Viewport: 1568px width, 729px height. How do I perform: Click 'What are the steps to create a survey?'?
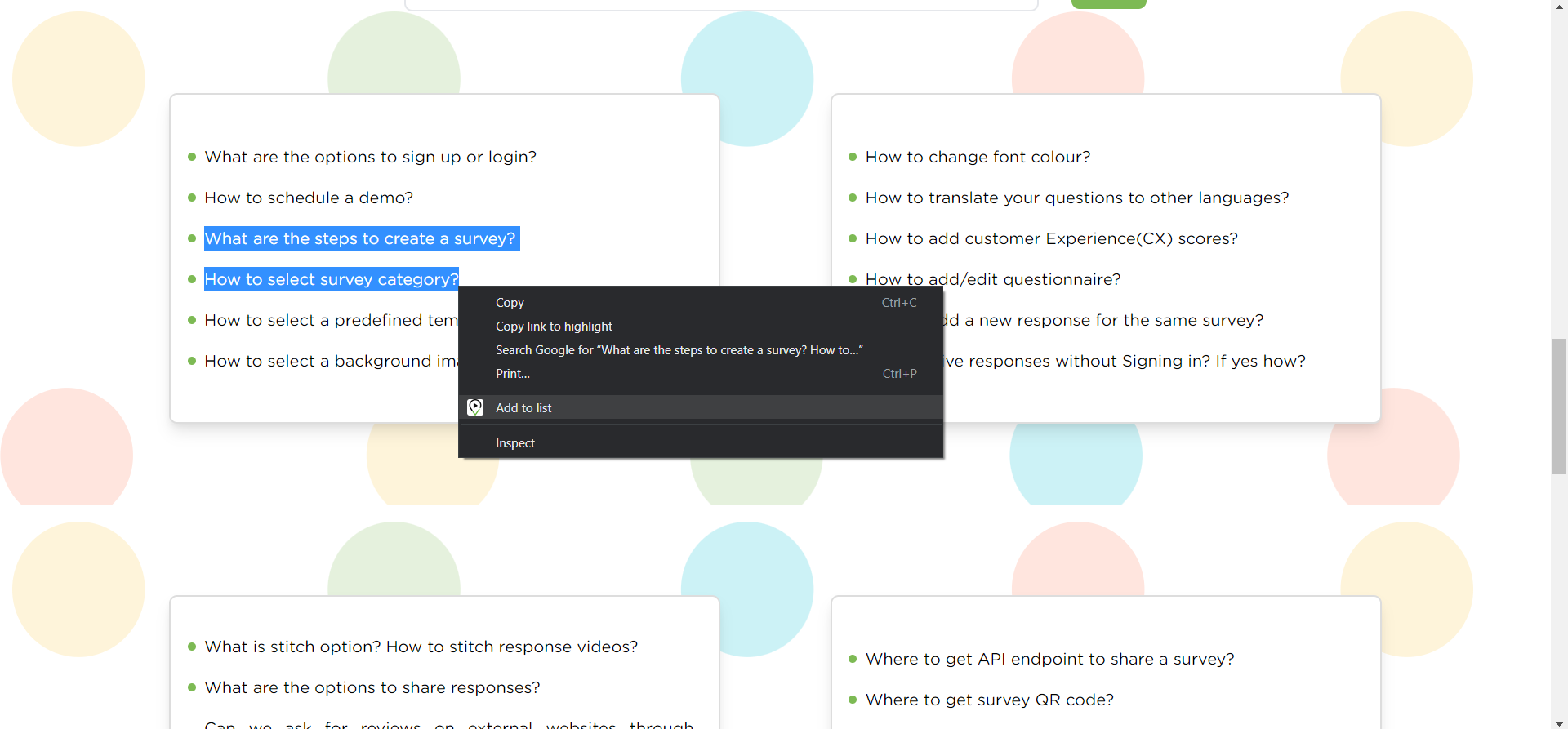pyautogui.click(x=360, y=238)
